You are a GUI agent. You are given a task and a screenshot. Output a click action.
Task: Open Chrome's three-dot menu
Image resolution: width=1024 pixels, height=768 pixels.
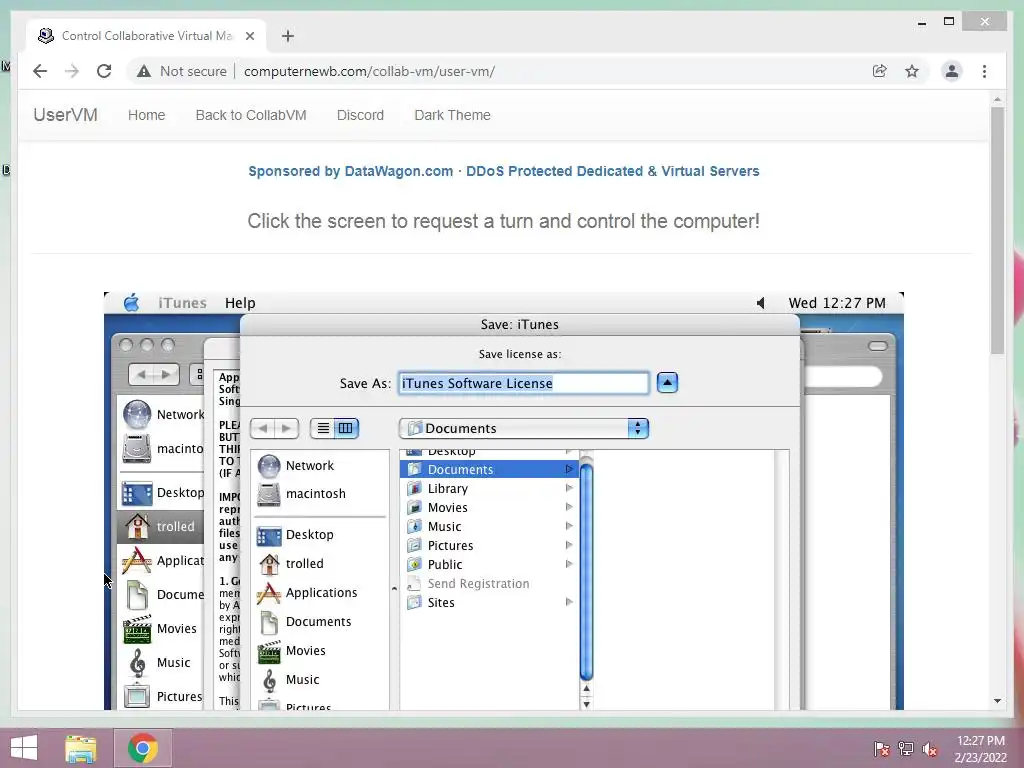pyautogui.click(x=984, y=71)
